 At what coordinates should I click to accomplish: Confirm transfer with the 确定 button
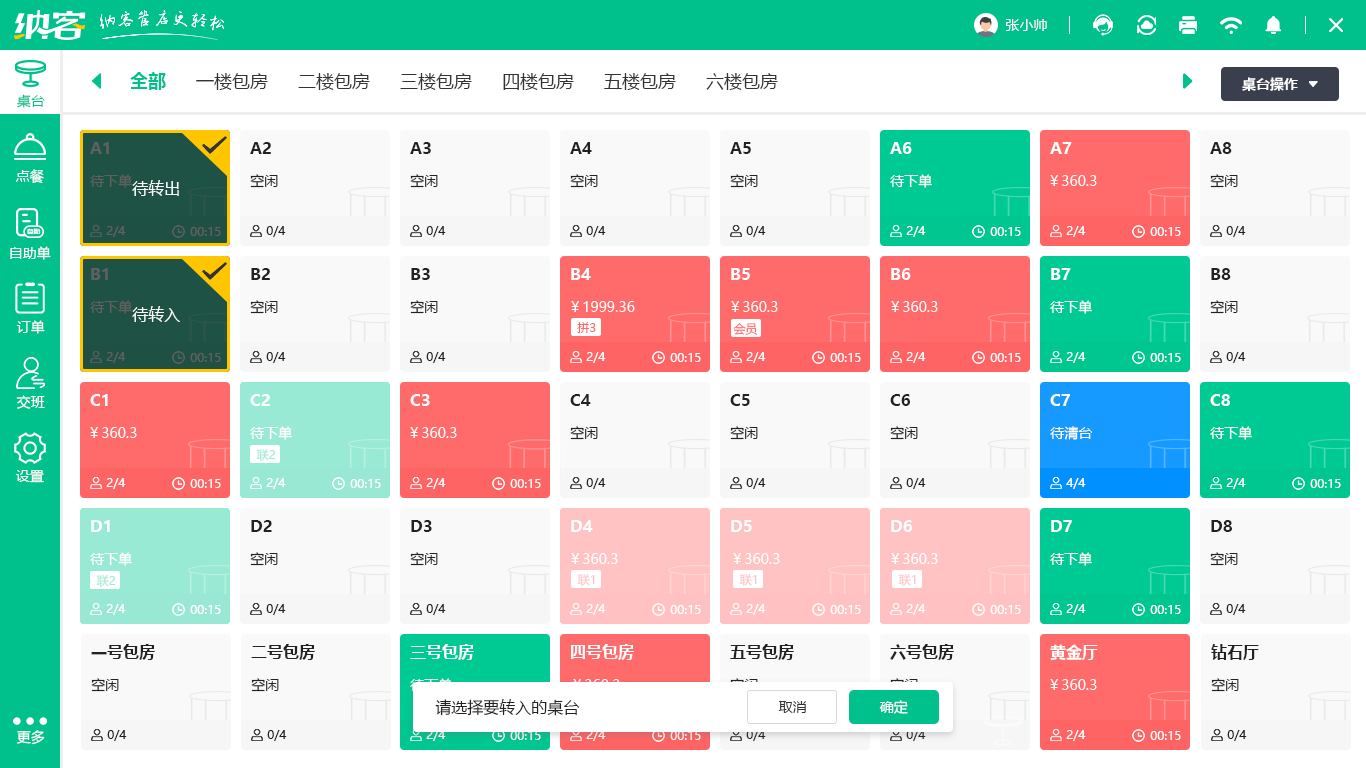[893, 707]
